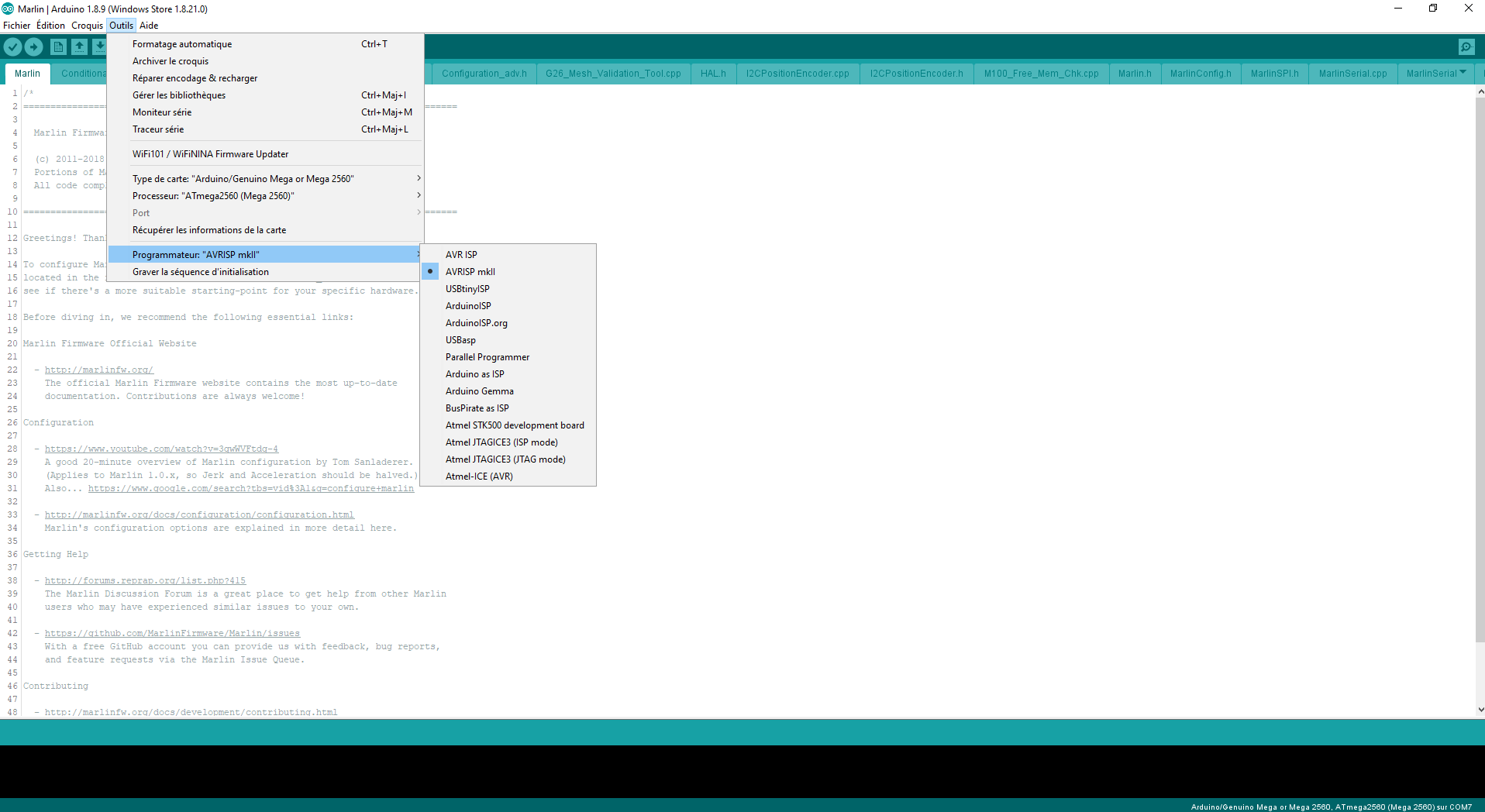Screen dimensions: 1485x812
Task: Click the youtube.com watch link
Action: (161, 449)
